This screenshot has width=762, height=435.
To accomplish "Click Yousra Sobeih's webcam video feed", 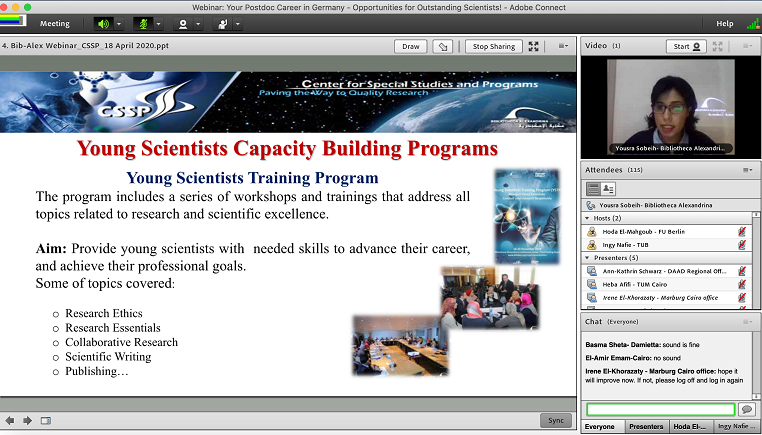I will click(671, 106).
